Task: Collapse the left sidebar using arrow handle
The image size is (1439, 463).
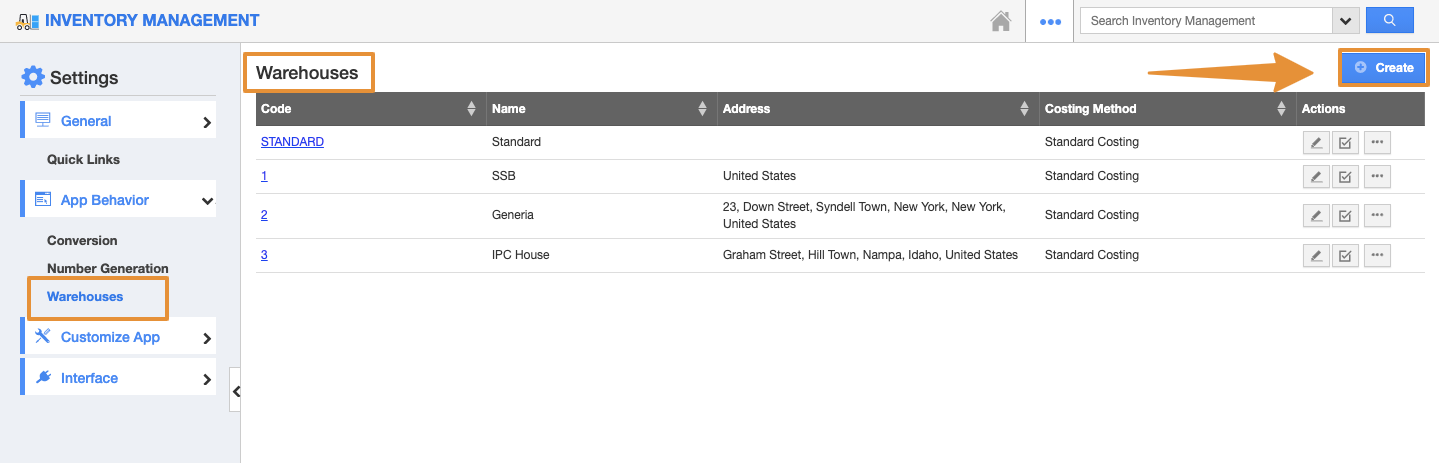Action: 236,392
